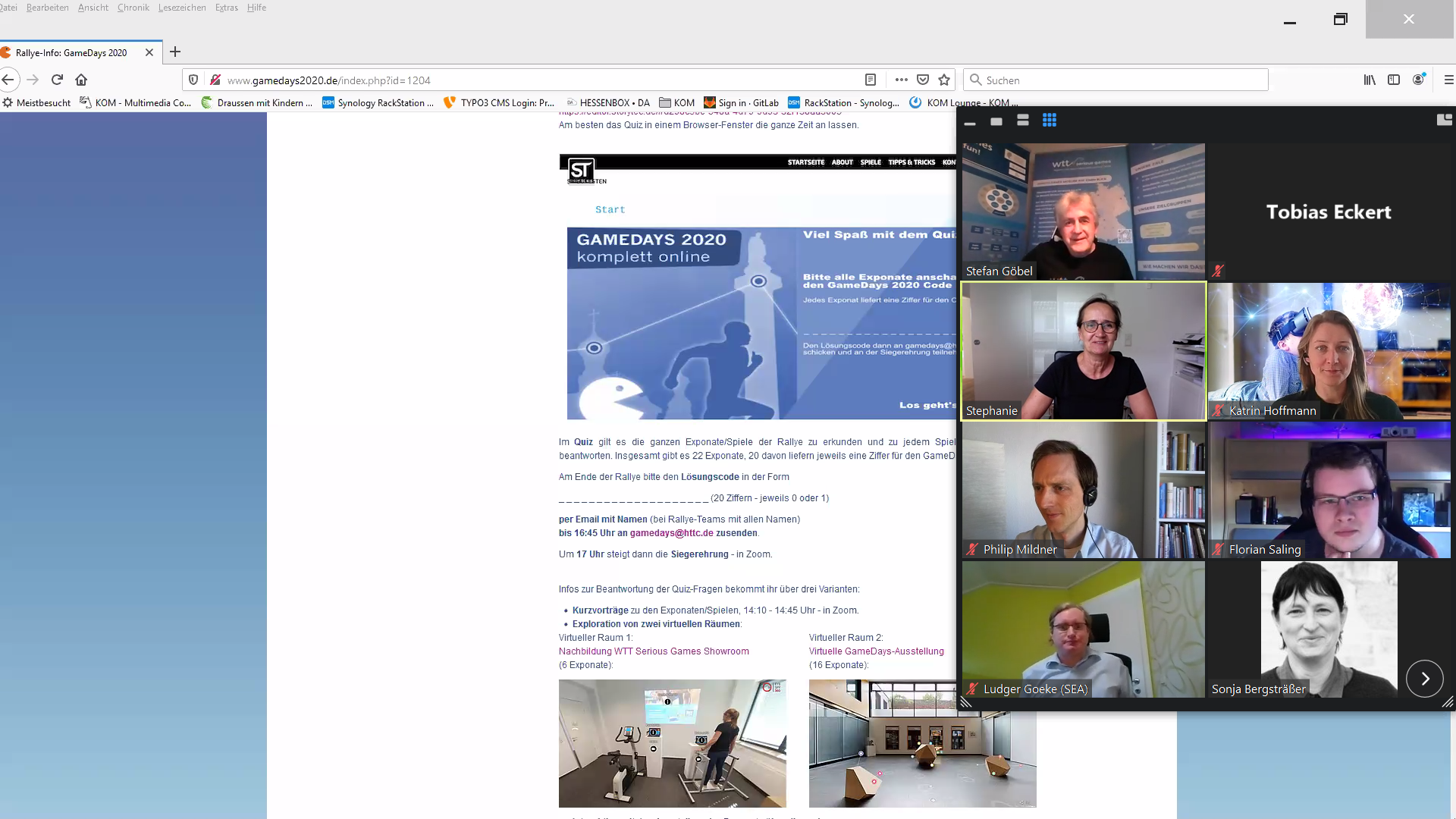
Task: Open Chronik menu
Action: pyautogui.click(x=133, y=8)
